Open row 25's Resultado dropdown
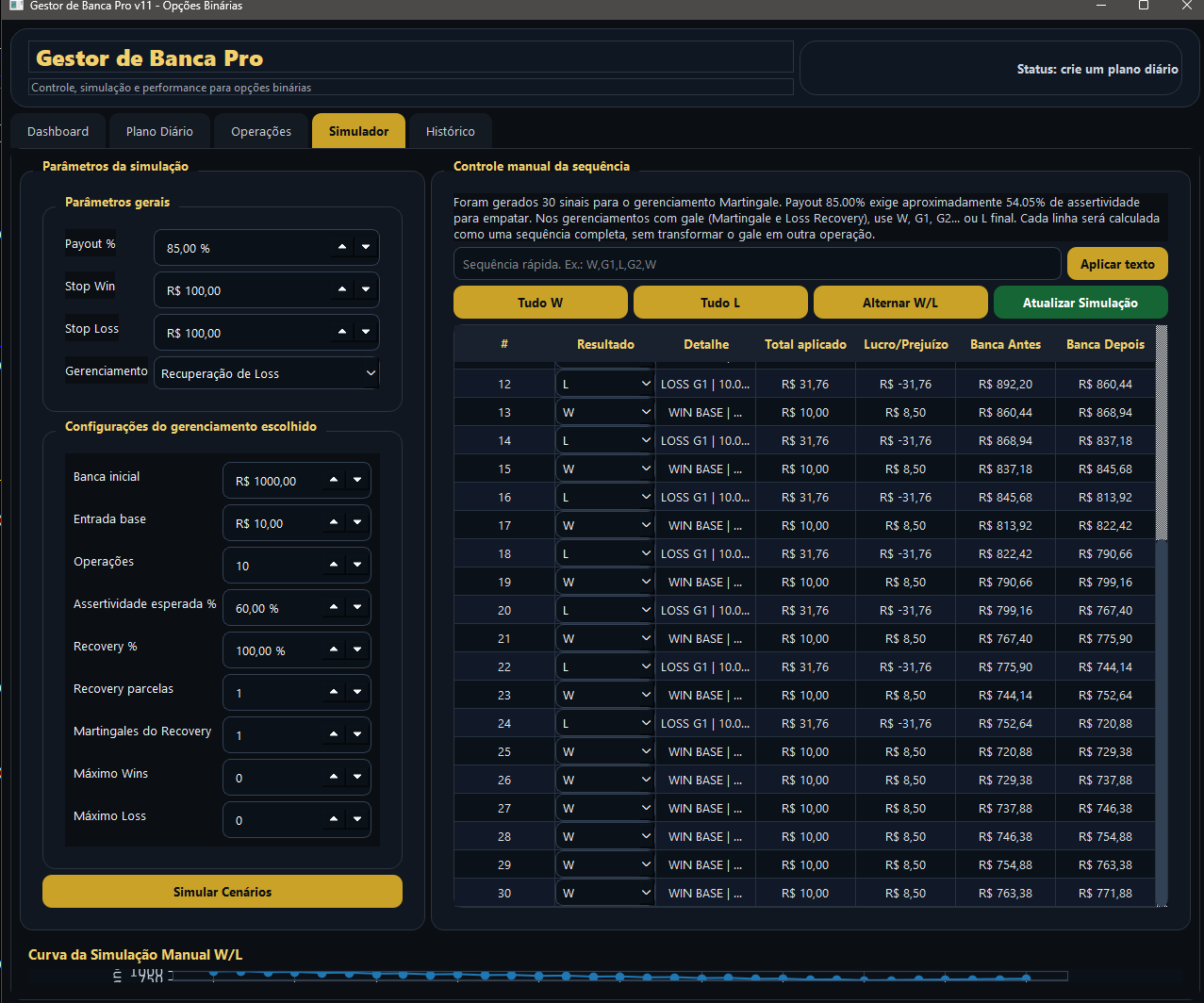This screenshot has width=1204, height=1003. point(605,751)
